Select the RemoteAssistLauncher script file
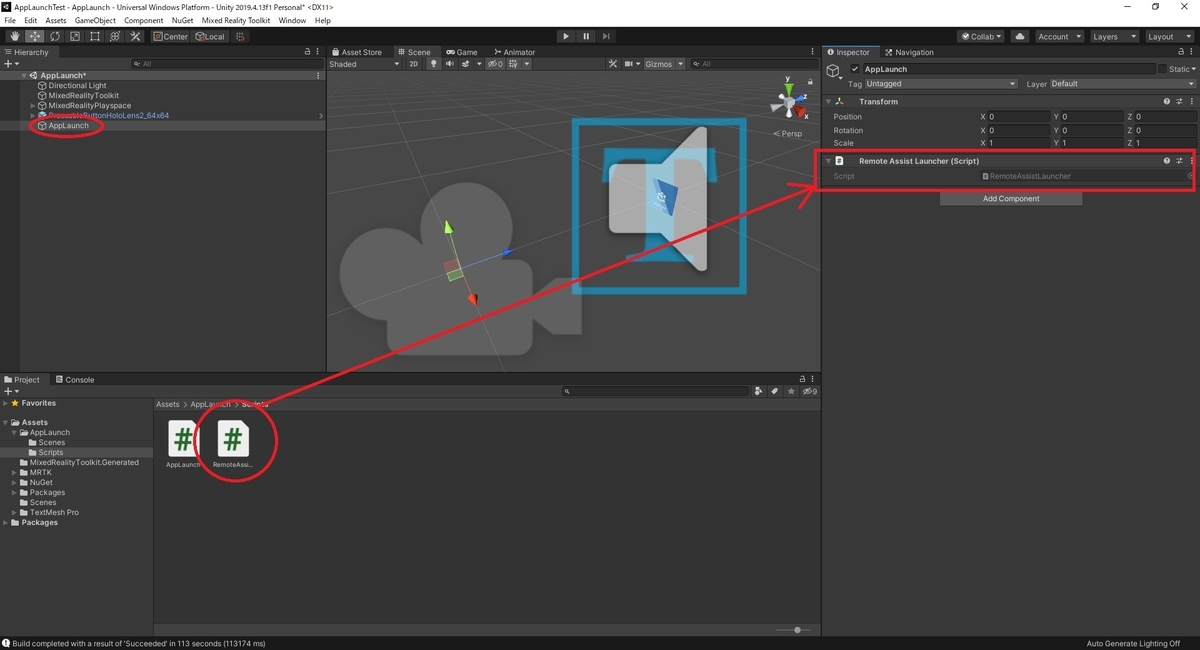The height and width of the screenshot is (650, 1200). pos(232,444)
